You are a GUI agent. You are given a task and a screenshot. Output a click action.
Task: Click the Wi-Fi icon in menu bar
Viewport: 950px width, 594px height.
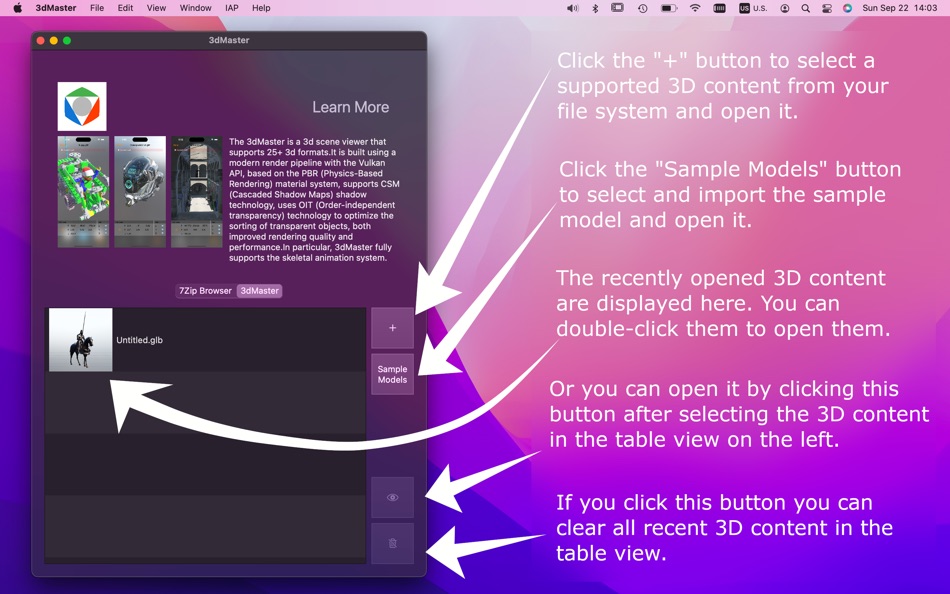point(695,8)
